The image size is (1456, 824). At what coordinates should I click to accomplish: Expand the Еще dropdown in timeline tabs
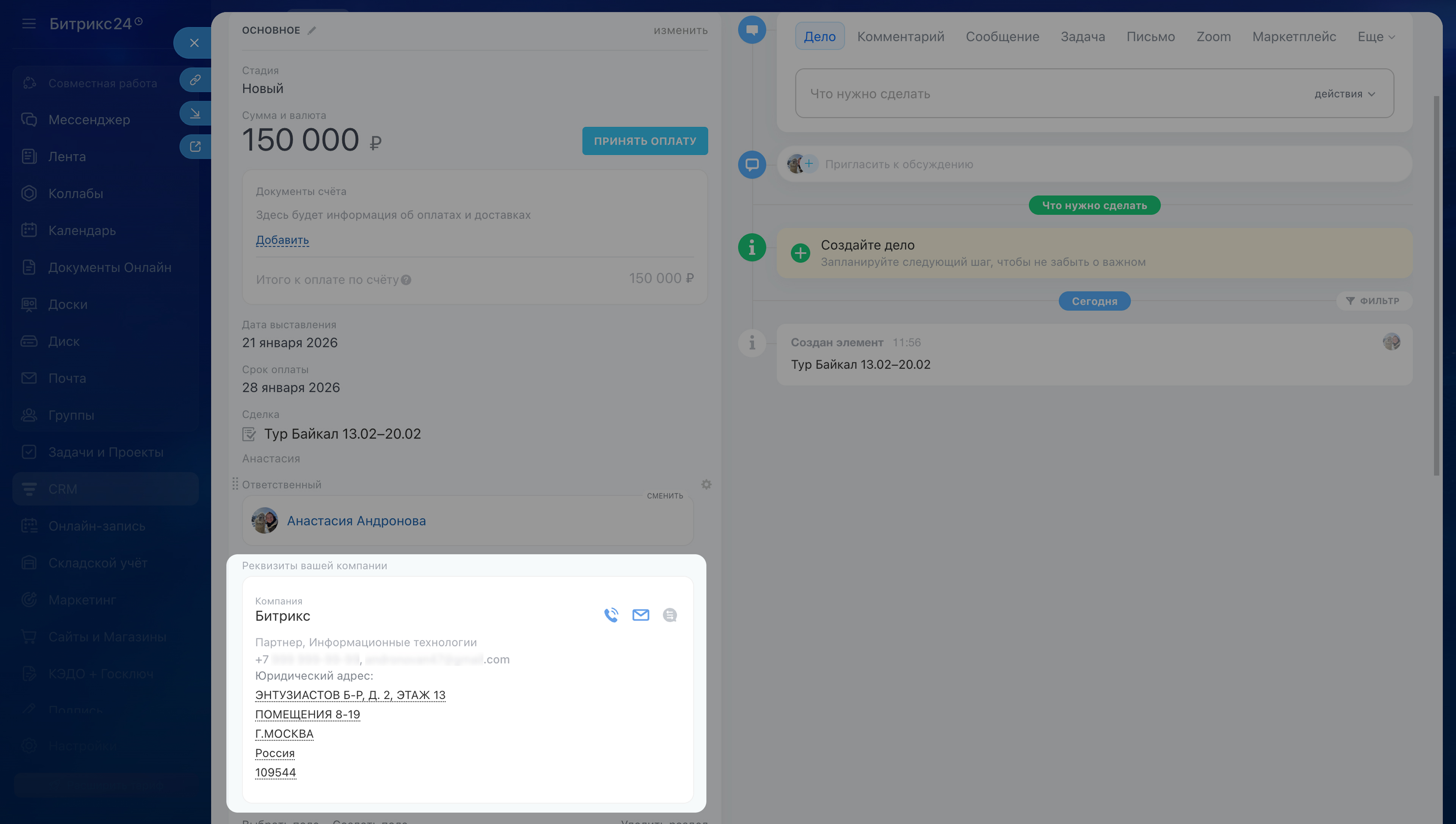click(x=1376, y=37)
